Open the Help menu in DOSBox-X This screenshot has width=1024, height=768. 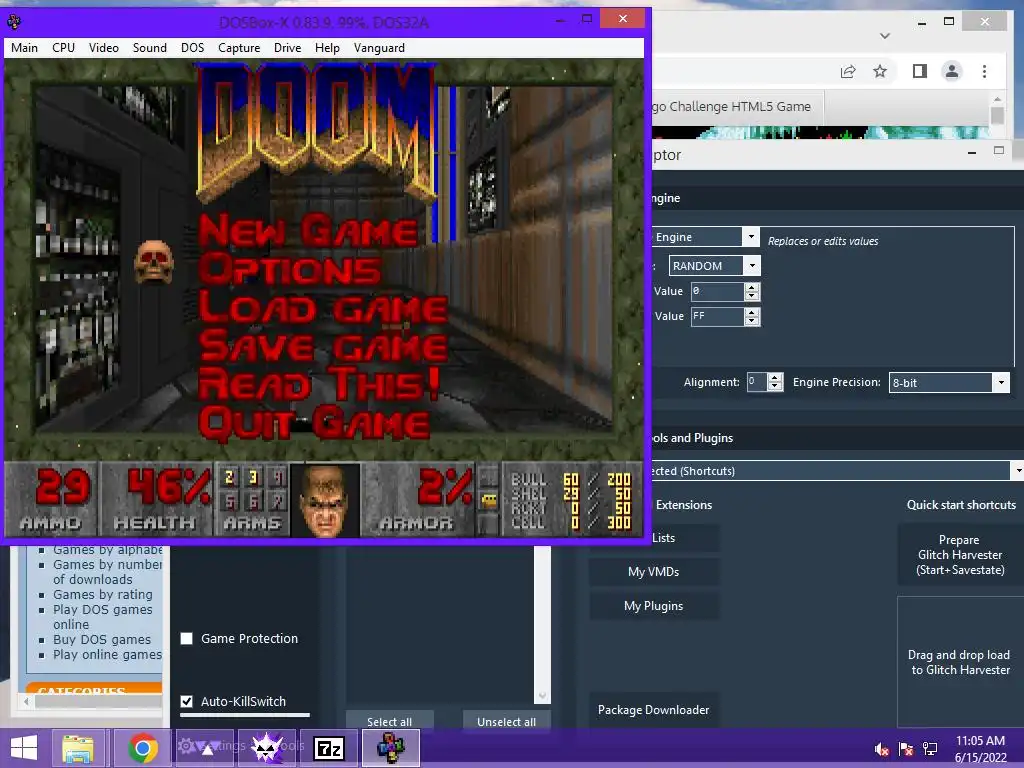point(327,48)
